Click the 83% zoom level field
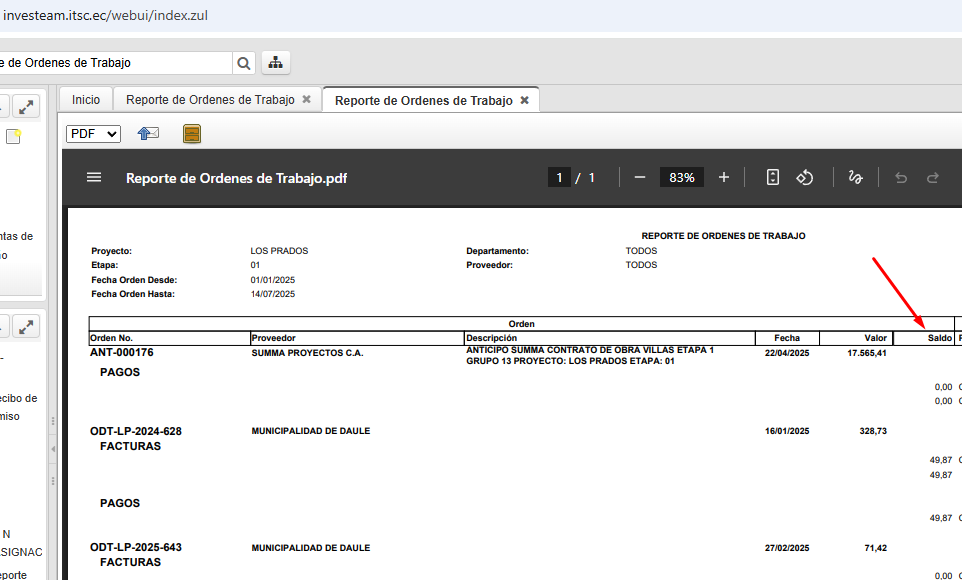The width and height of the screenshot is (962, 580). pyautogui.click(x=682, y=177)
